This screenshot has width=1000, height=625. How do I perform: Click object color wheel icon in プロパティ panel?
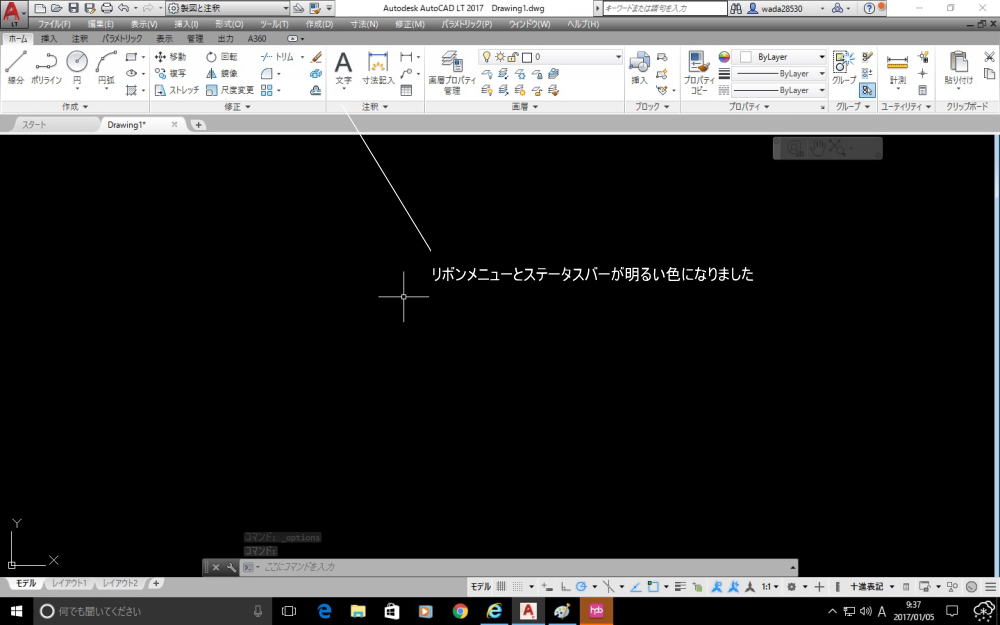click(x=724, y=57)
